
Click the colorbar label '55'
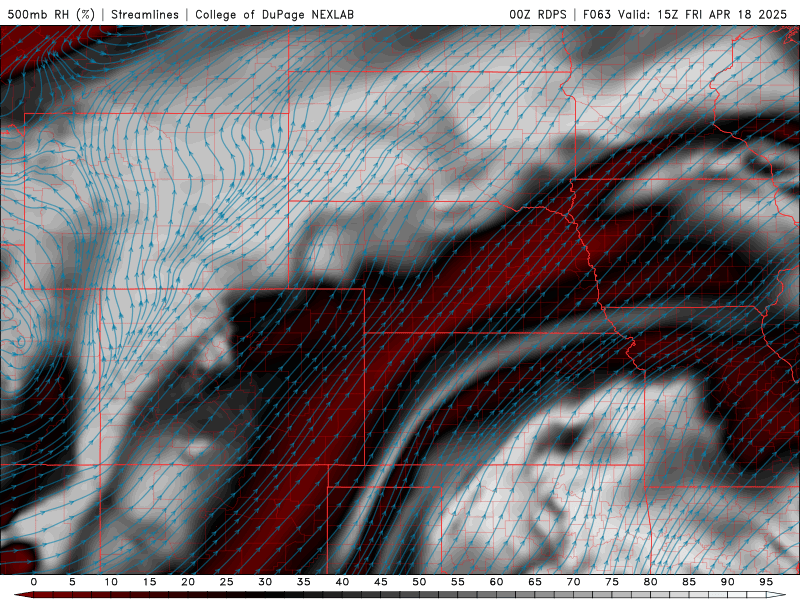pyautogui.click(x=458, y=582)
